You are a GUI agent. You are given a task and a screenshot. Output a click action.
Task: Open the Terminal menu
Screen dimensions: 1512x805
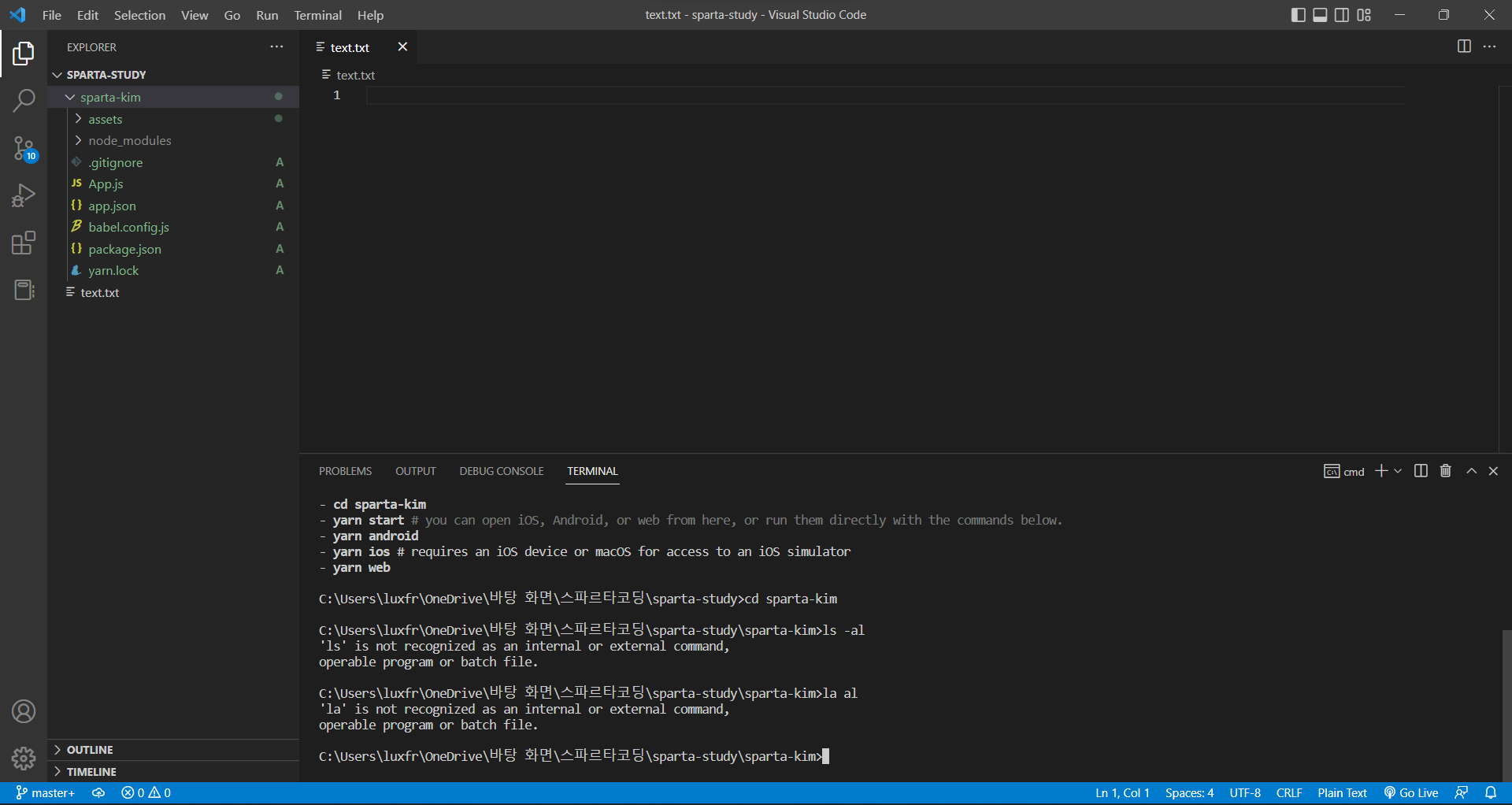pyautogui.click(x=317, y=15)
